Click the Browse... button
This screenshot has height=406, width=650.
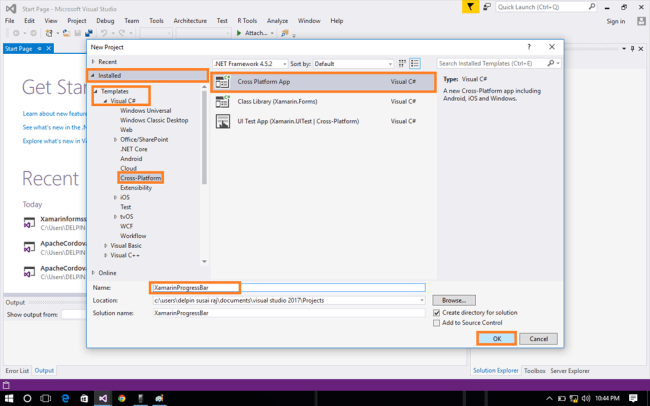454,300
